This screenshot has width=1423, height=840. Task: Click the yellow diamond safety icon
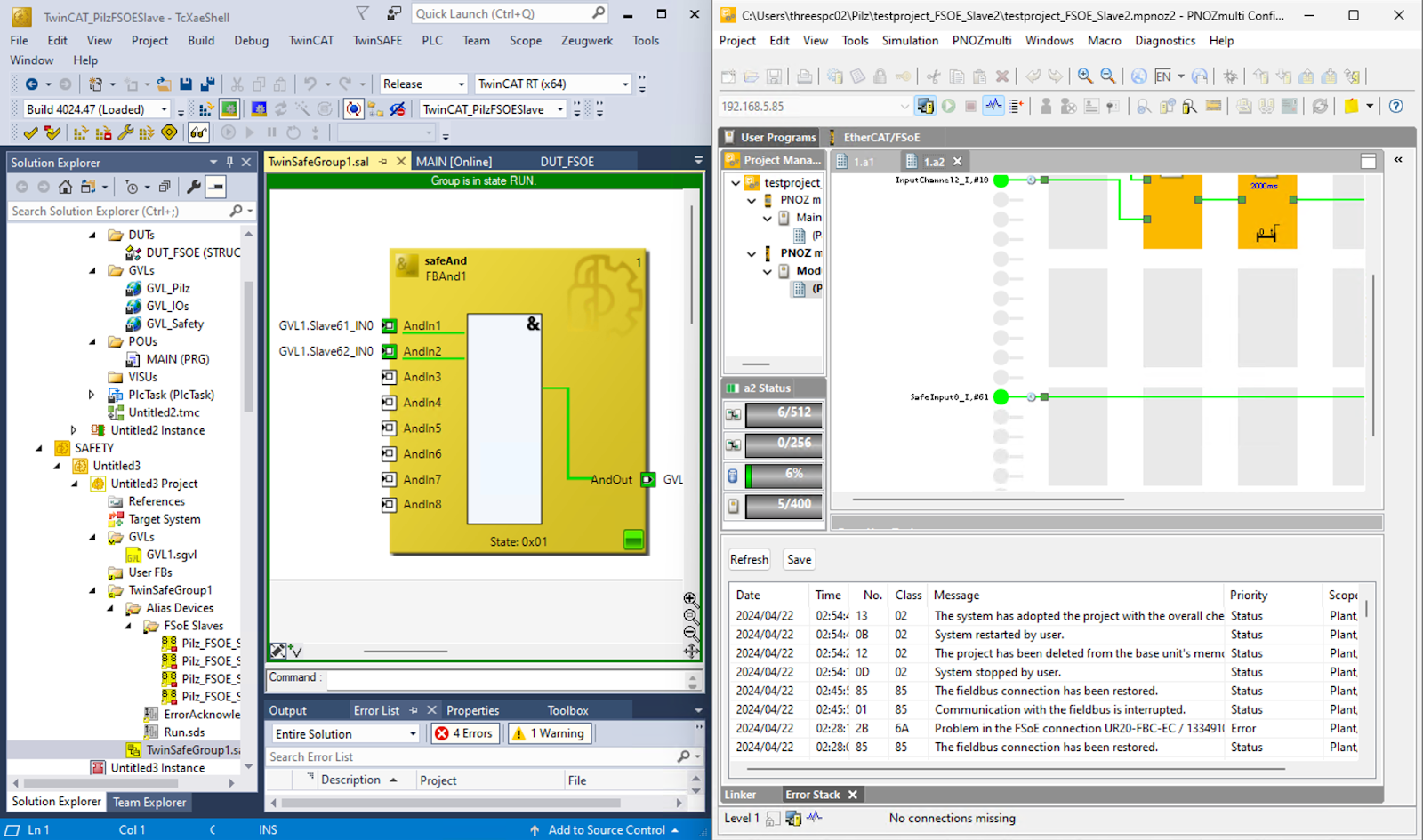(169, 133)
